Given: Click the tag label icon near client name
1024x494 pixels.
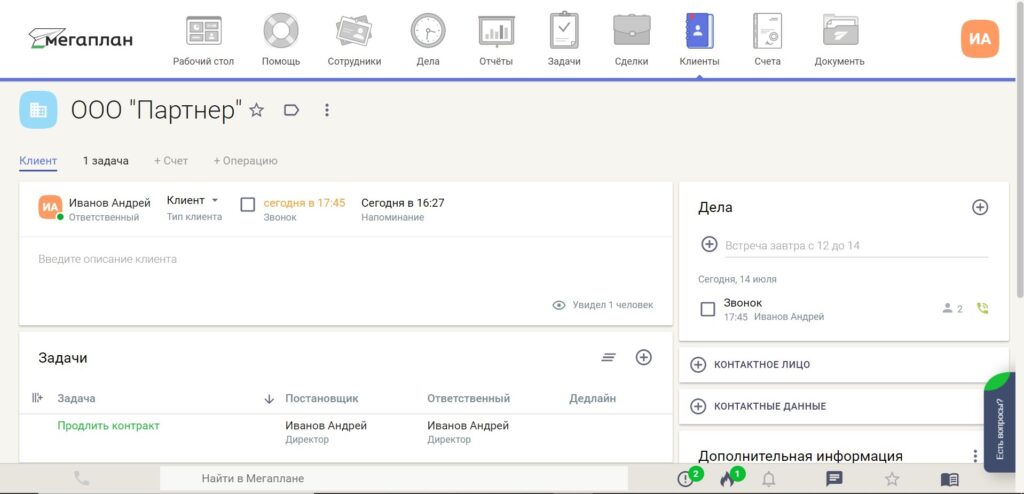Looking at the screenshot, I should pos(291,110).
